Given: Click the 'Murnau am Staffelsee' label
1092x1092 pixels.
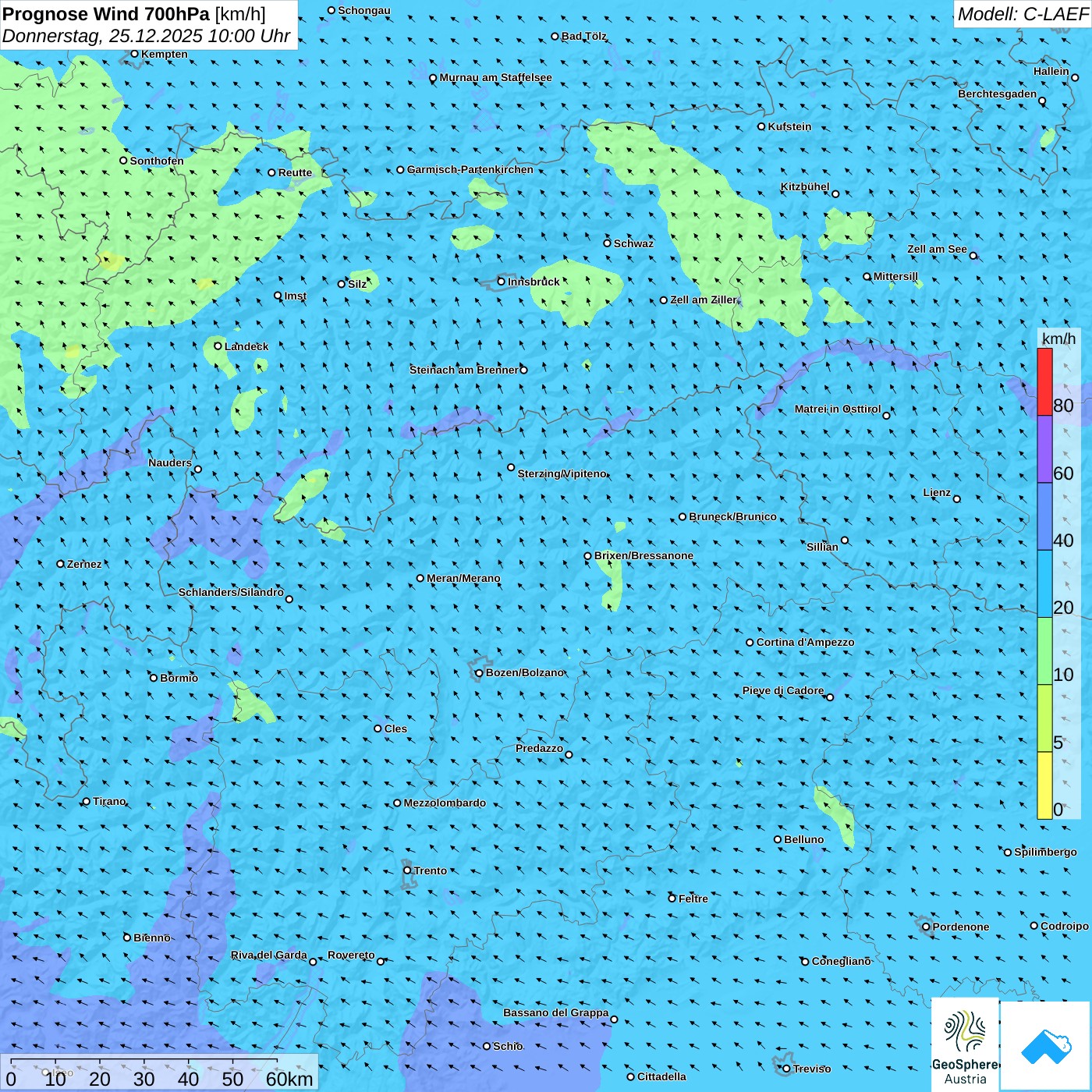Looking at the screenshot, I should 495,78.
